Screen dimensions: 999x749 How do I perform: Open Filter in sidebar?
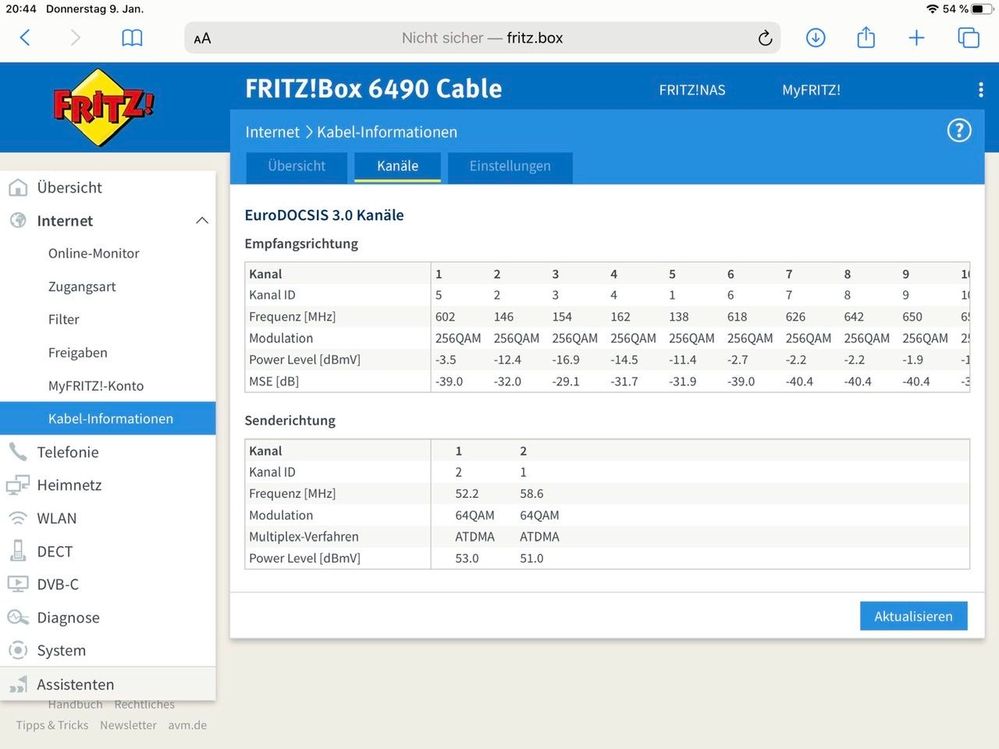[64, 320]
